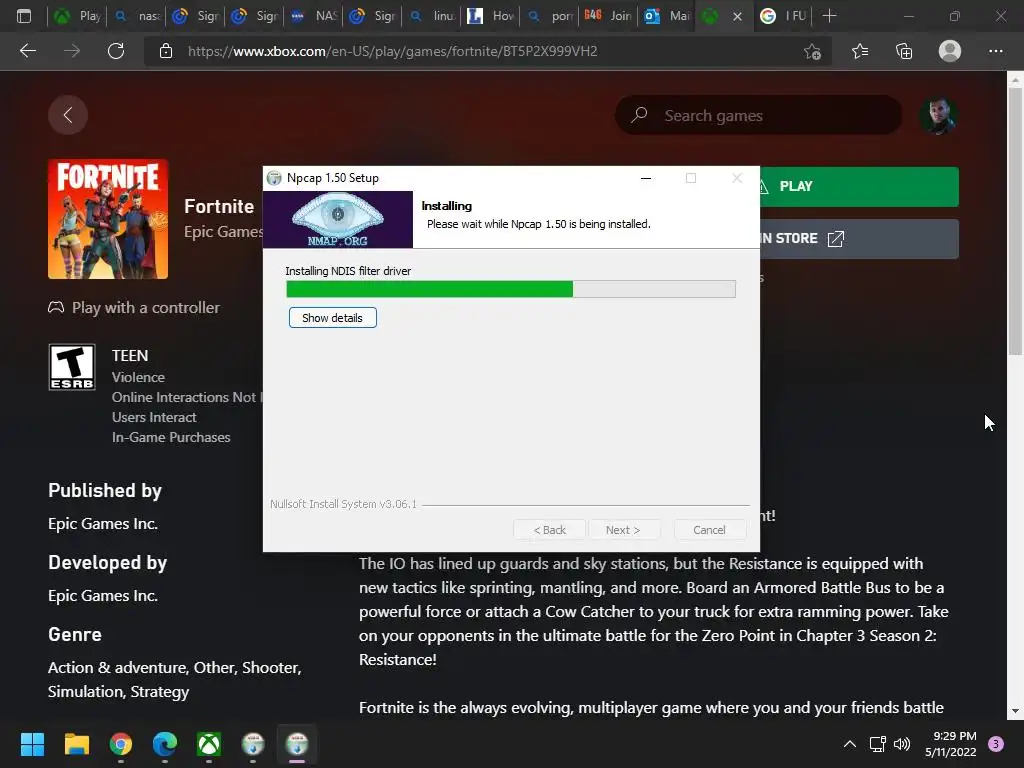Open Microsoft Edge from taskbar
This screenshot has height=768, width=1024.
click(165, 744)
